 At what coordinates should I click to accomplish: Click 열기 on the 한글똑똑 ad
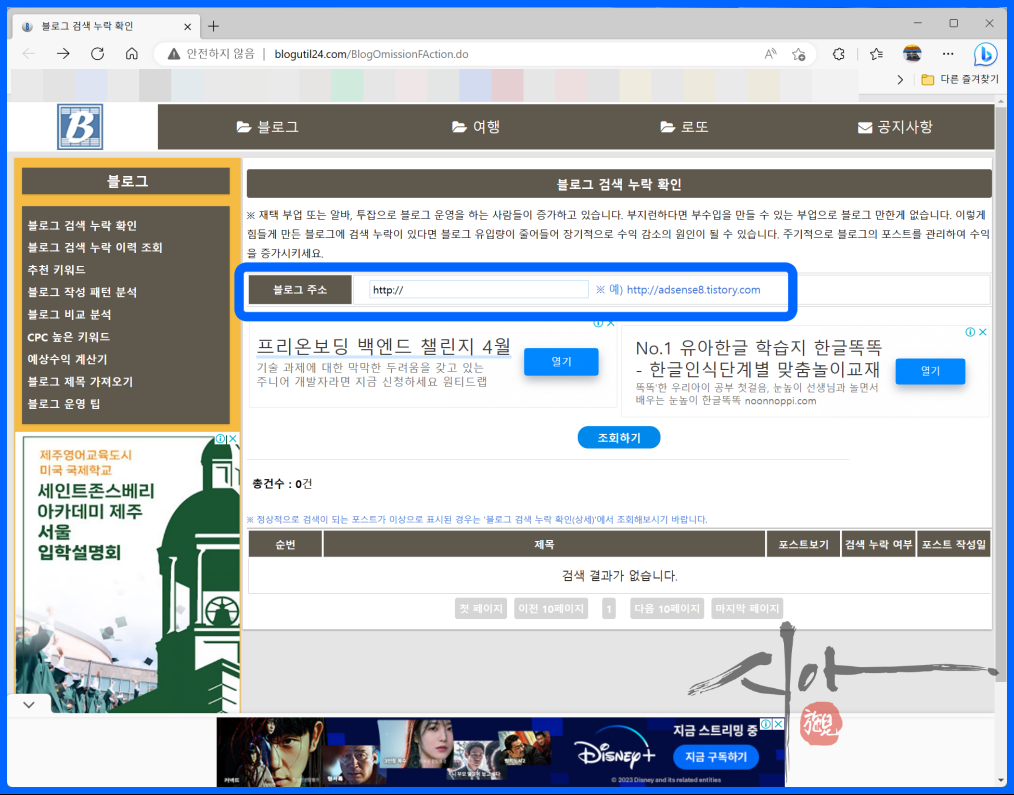coord(930,371)
